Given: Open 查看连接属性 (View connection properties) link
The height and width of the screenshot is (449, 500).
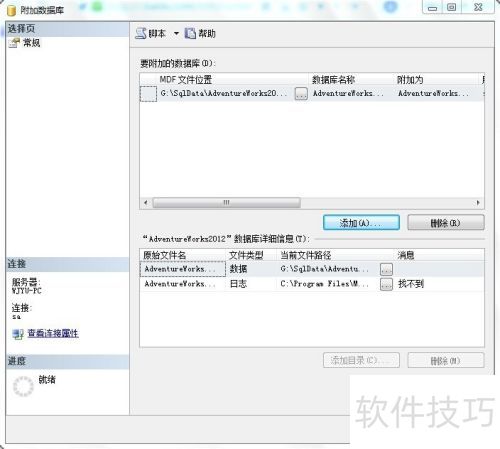Looking at the screenshot, I should [53, 333].
